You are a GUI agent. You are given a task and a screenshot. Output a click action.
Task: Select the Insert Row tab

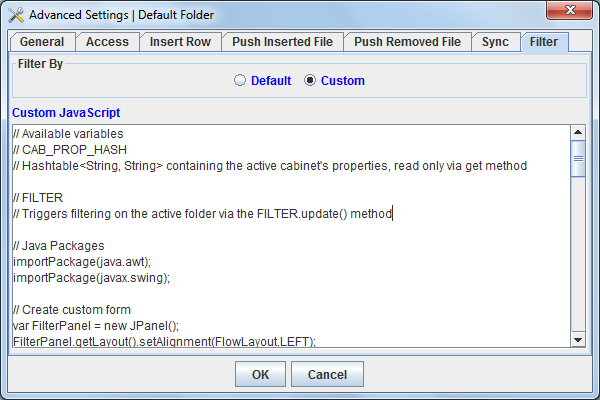point(180,42)
